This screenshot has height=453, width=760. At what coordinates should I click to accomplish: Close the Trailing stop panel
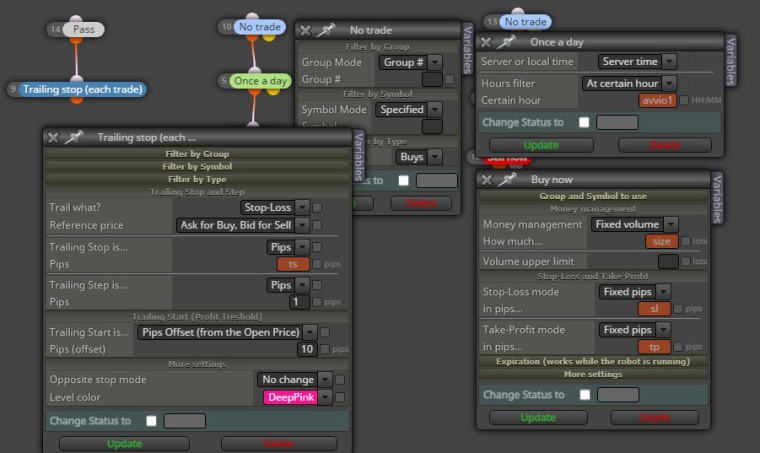pyautogui.click(x=53, y=138)
